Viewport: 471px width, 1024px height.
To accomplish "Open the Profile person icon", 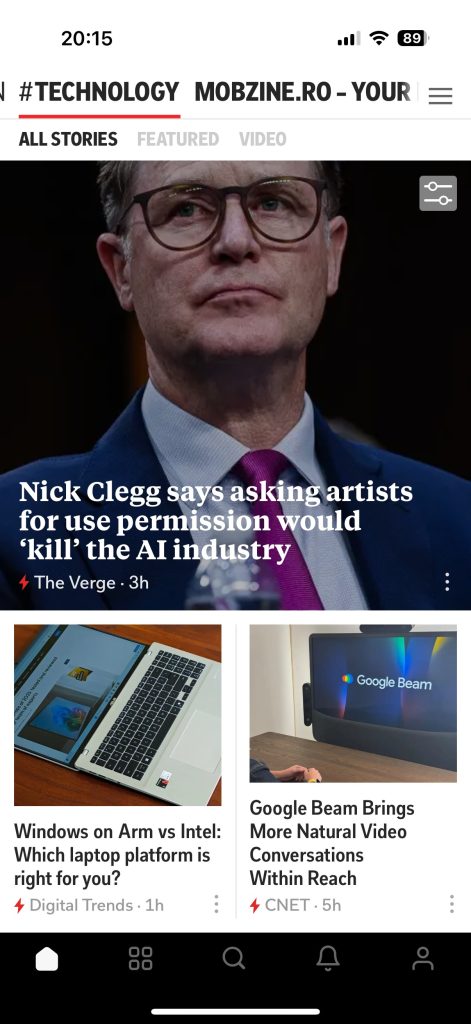I will coord(423,958).
